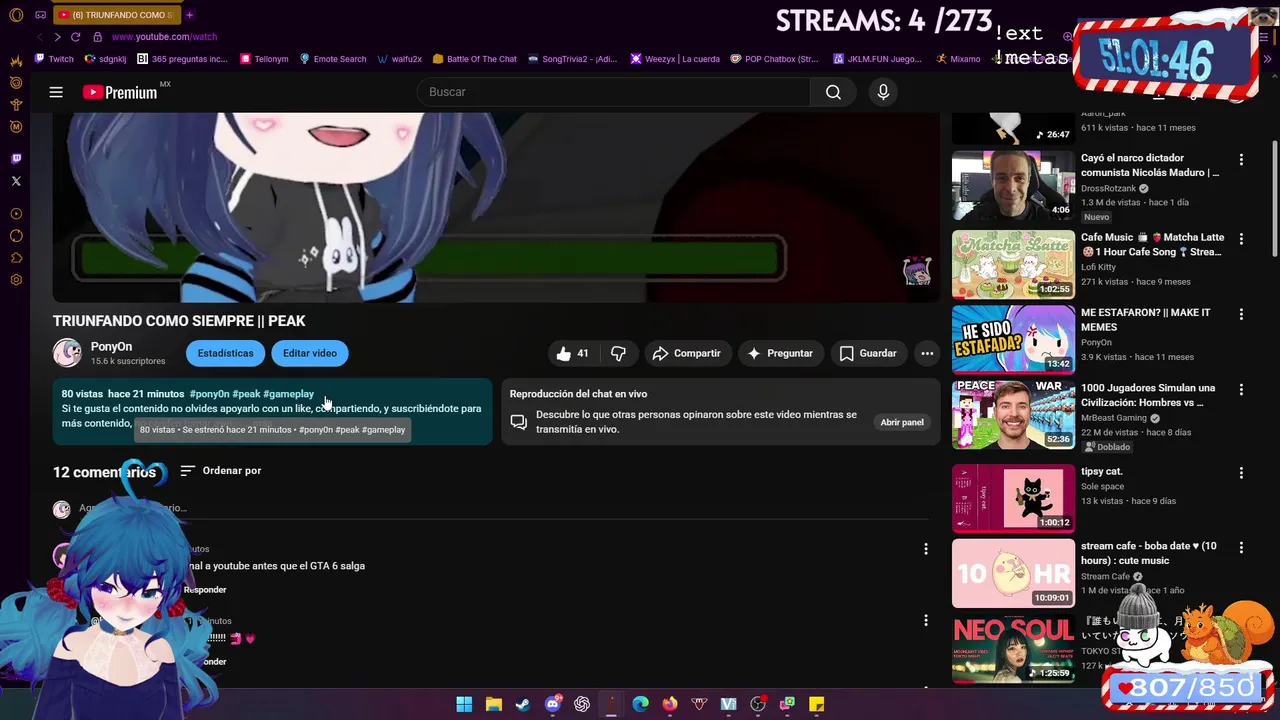Open the Twitch icon in browser sidebar
Viewport: 1280px width, 720px height.
[x=16, y=159]
